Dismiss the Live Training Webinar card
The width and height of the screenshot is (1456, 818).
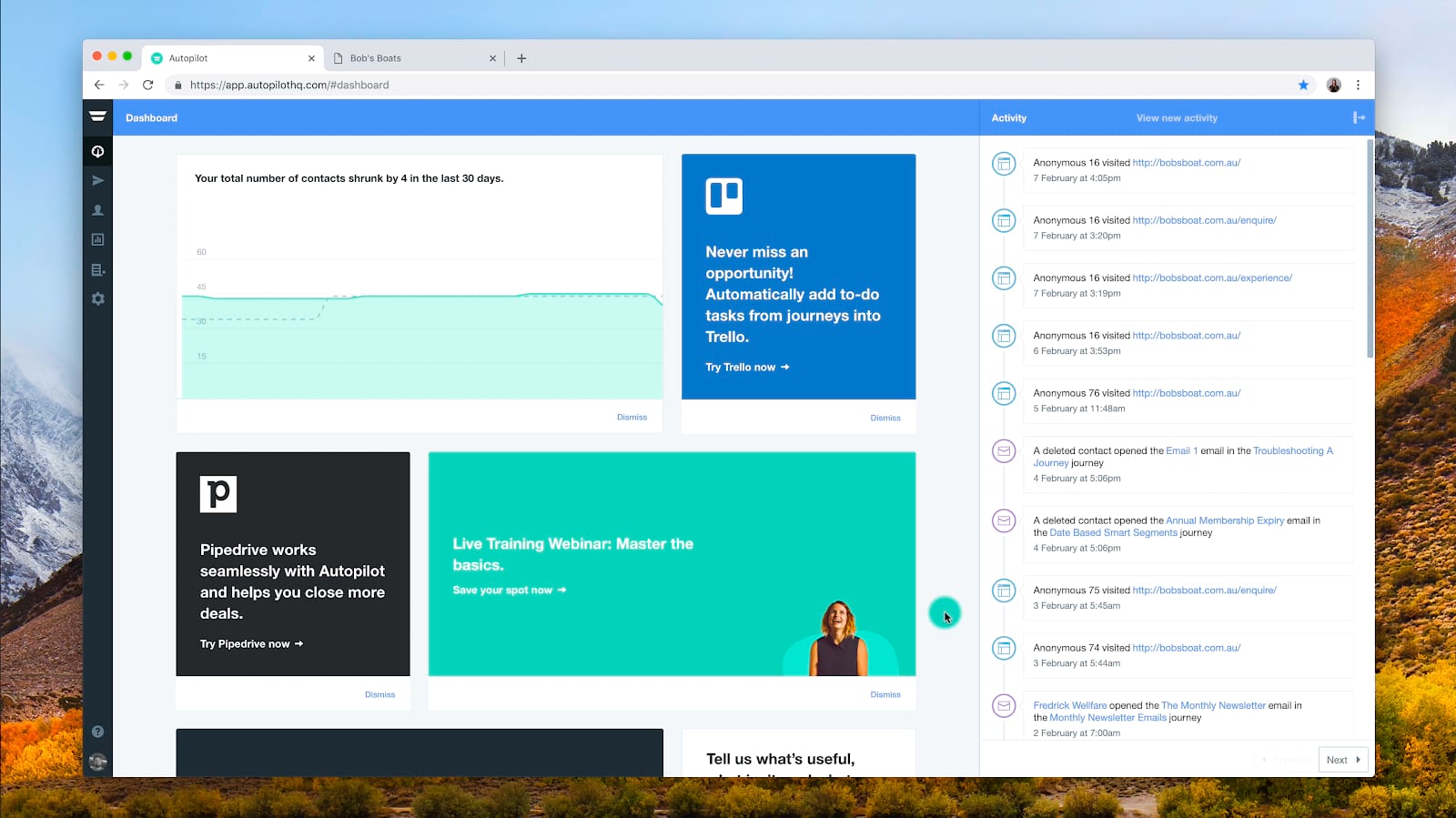click(885, 694)
